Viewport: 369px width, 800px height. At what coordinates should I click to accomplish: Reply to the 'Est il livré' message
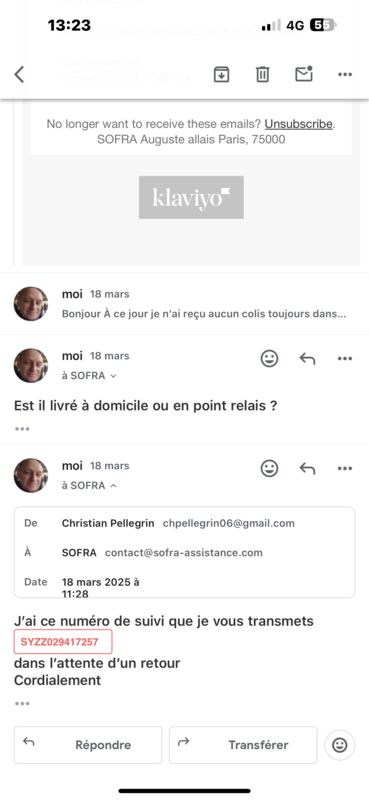[307, 359]
